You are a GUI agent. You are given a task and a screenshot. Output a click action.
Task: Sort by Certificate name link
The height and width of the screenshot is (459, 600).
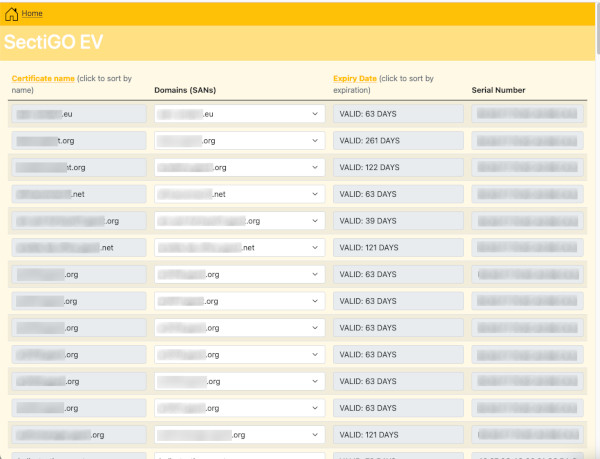[x=43, y=78]
